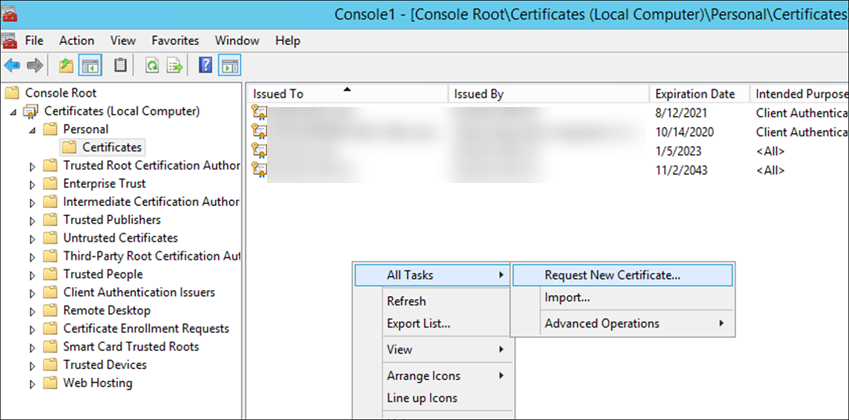The width and height of the screenshot is (849, 420).
Task: Open Arrange Icons submenu
Action: point(432,376)
